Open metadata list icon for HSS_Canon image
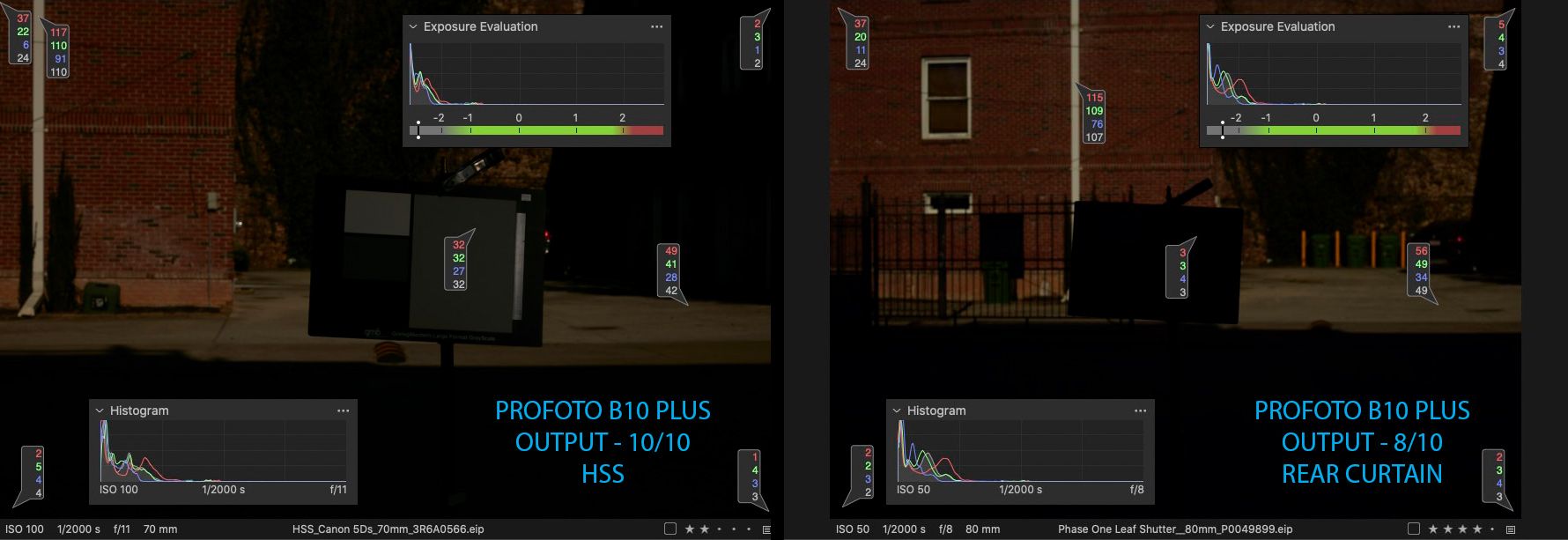 coord(766,529)
